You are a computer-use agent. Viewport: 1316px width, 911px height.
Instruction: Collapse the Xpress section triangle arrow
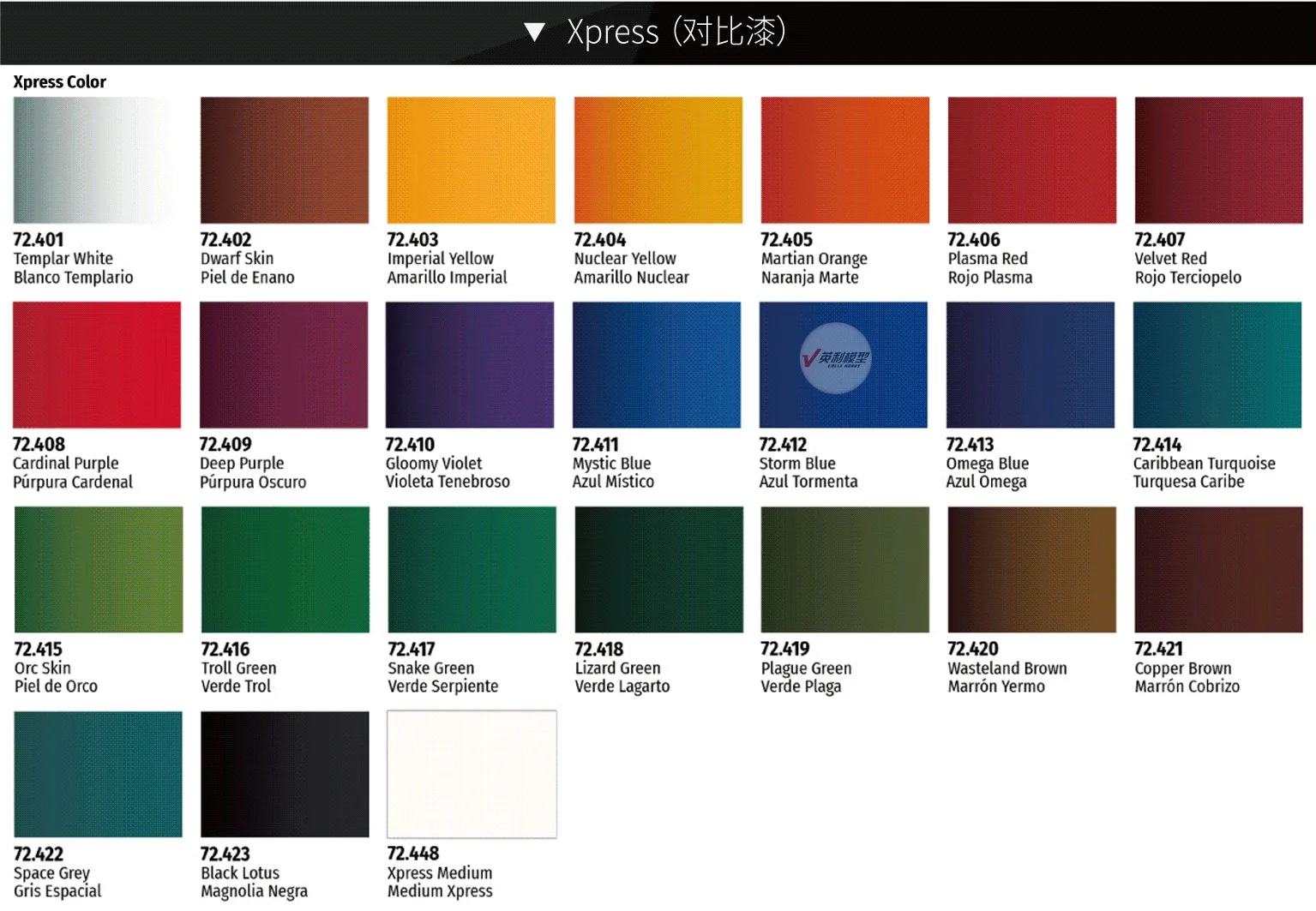(534, 33)
